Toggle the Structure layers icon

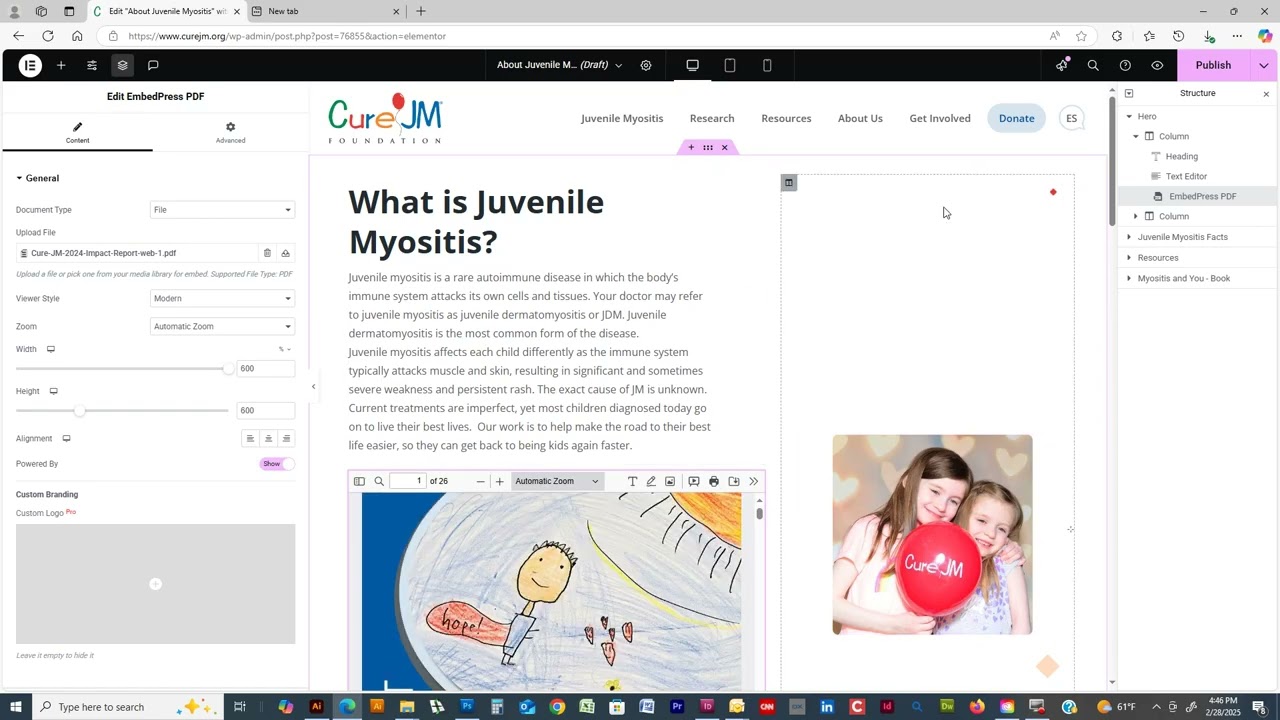[122, 65]
